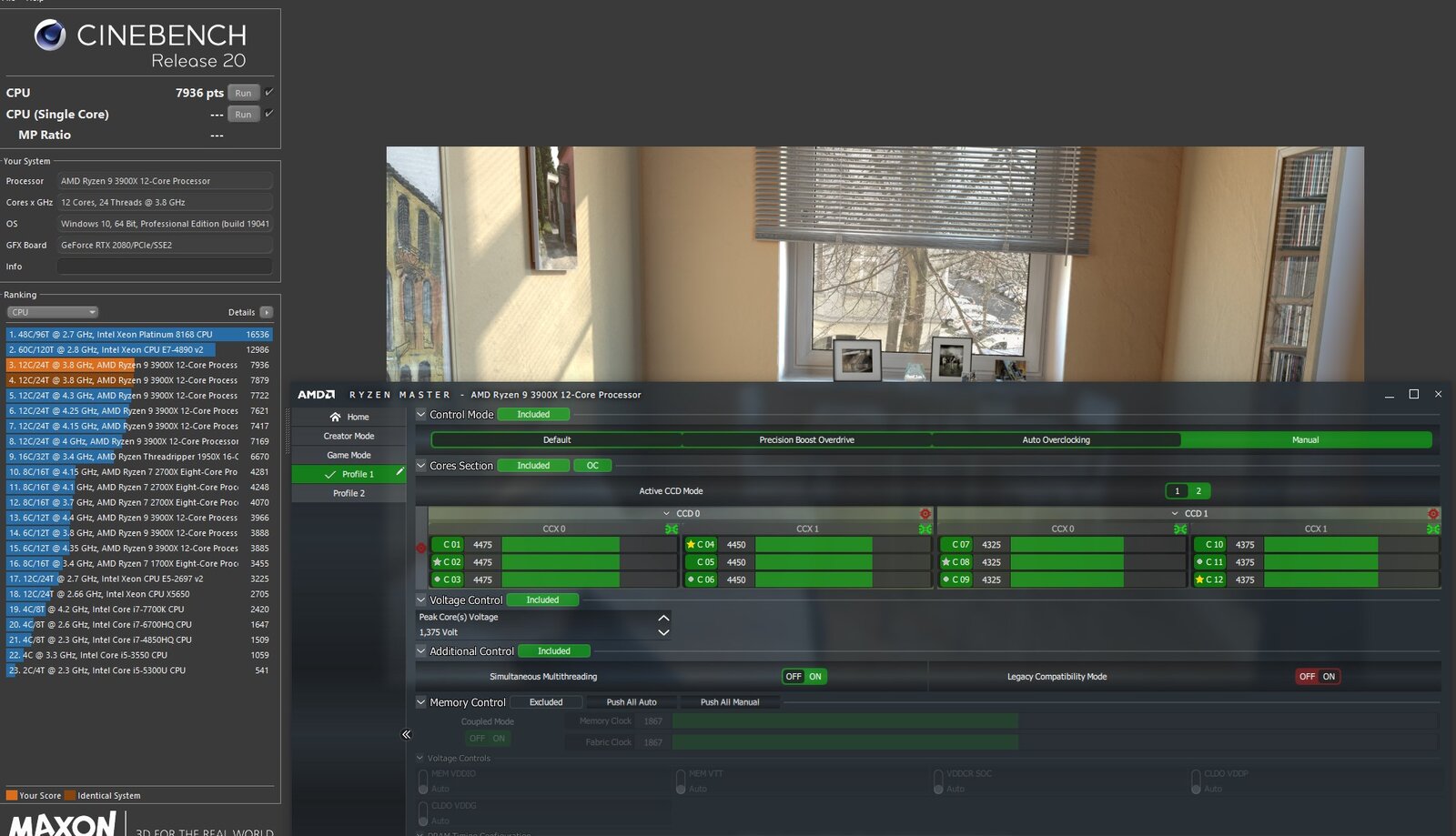
Task: Click the Home icon in Ryzen Master sidebar
Action: (x=335, y=417)
